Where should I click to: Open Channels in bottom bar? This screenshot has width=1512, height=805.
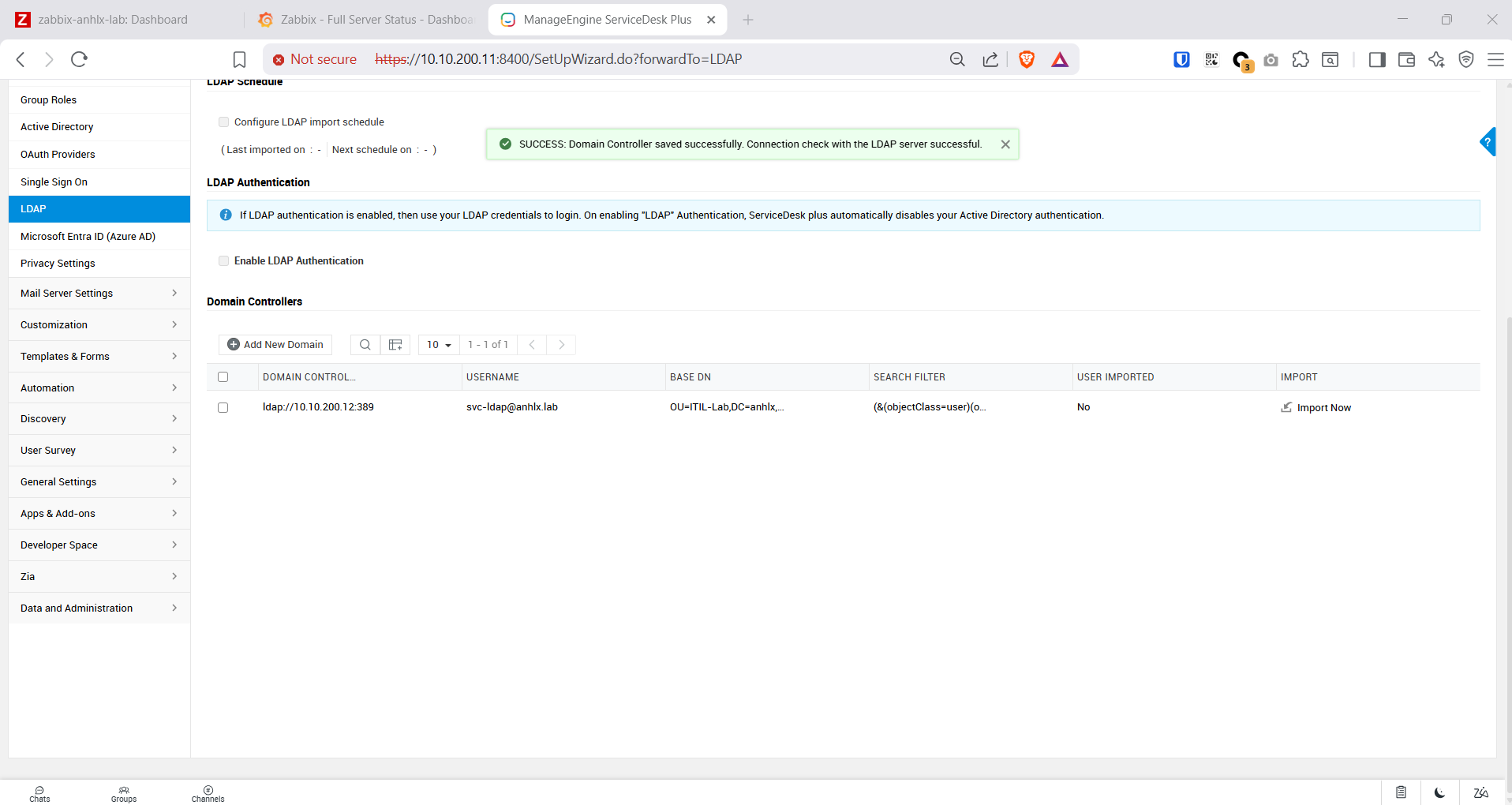pyautogui.click(x=208, y=794)
